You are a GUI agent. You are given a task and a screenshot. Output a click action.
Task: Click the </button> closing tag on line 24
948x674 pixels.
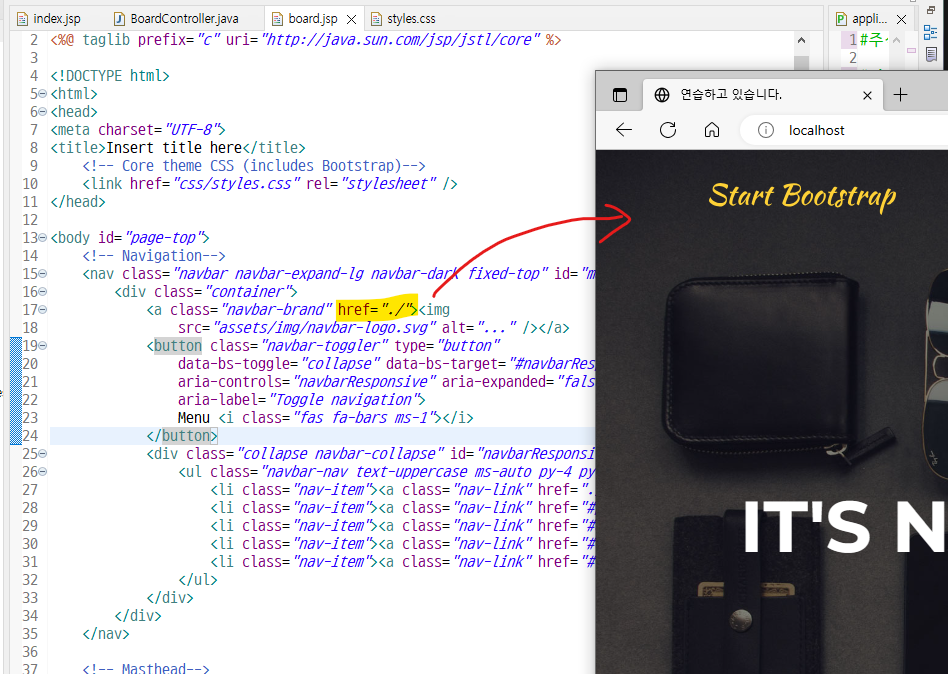(182, 436)
